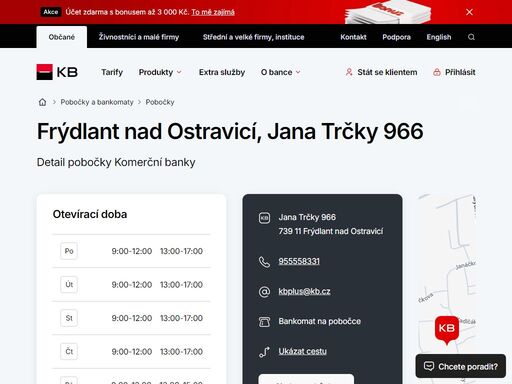
Task: Click the kbplus@kb.cz email link
Action: pyautogui.click(x=304, y=291)
